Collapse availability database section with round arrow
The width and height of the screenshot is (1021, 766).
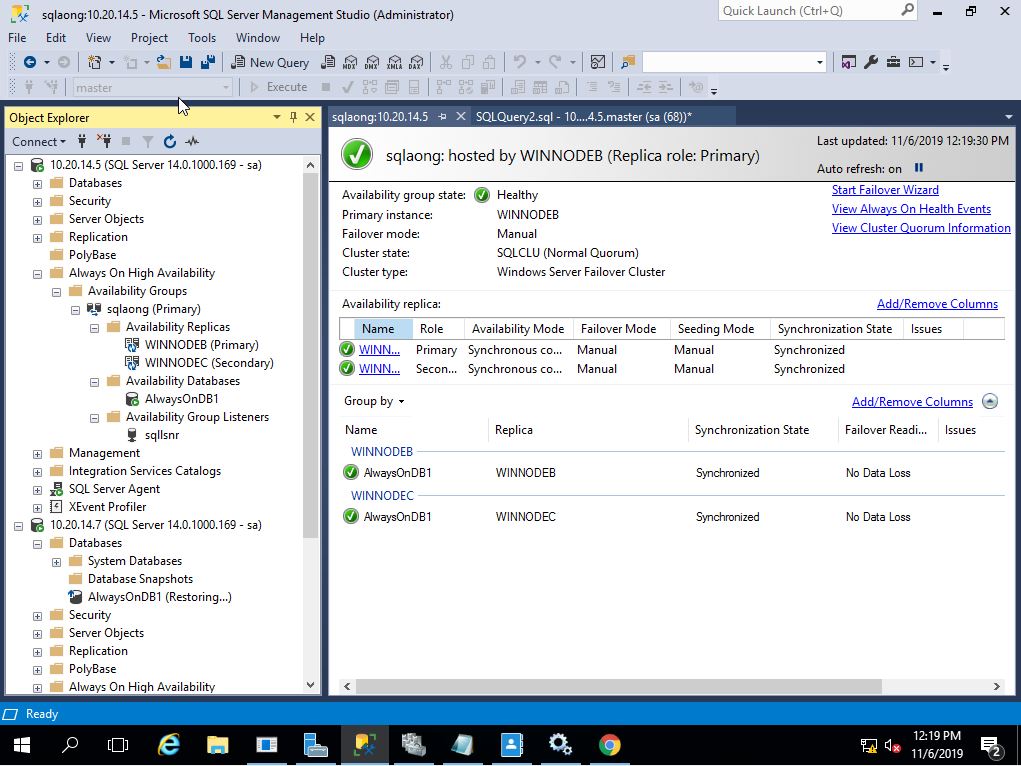tap(990, 401)
